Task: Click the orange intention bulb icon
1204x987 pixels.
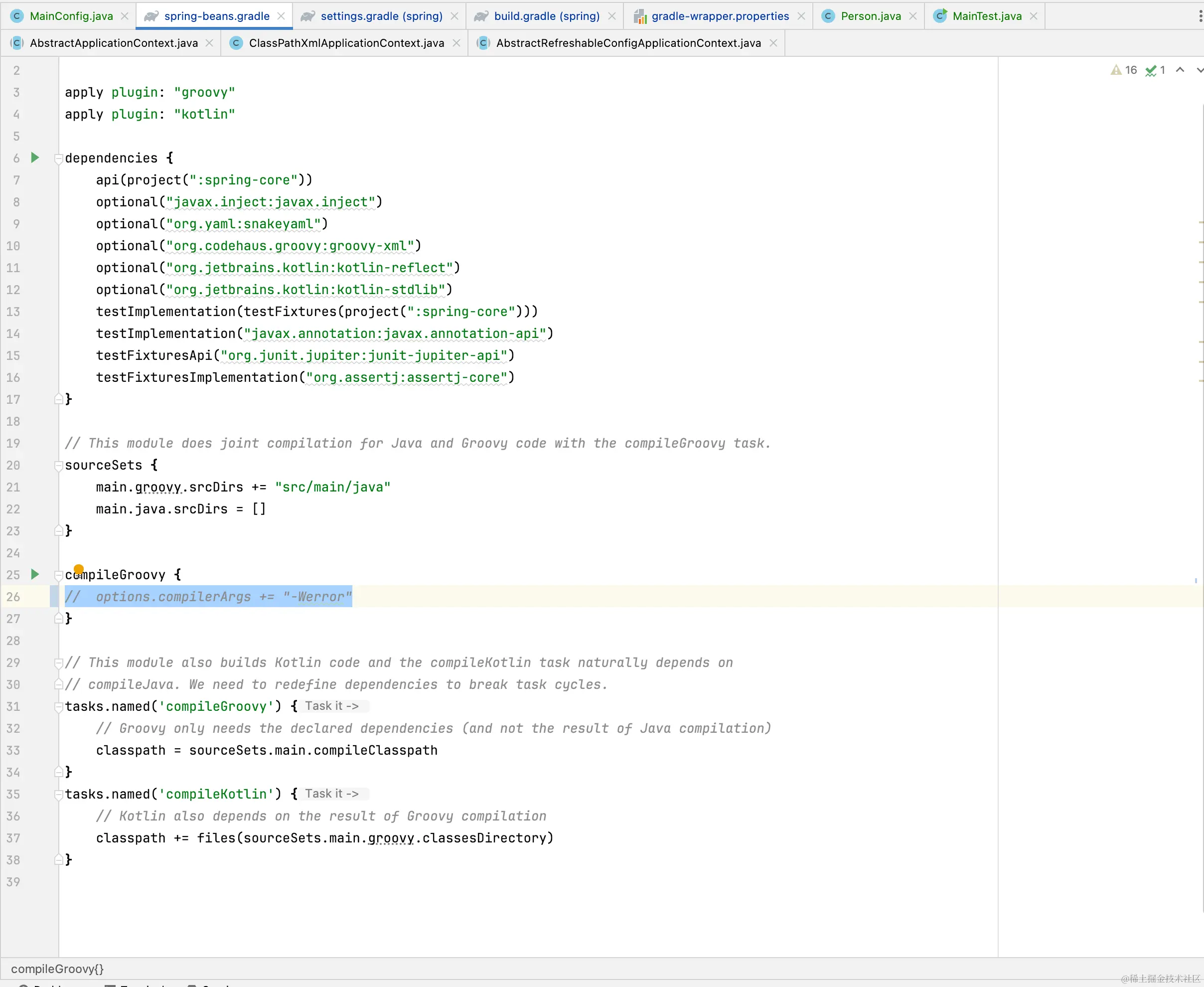Action: click(x=78, y=569)
